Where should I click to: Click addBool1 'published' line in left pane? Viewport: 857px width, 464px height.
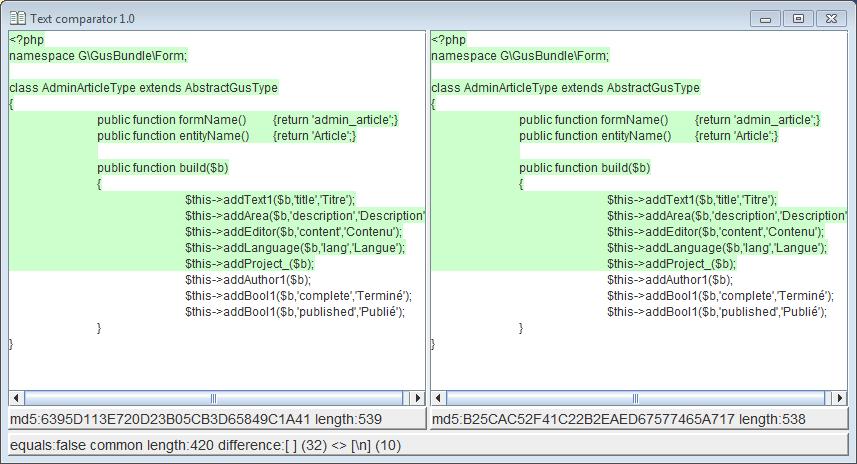click(295, 312)
